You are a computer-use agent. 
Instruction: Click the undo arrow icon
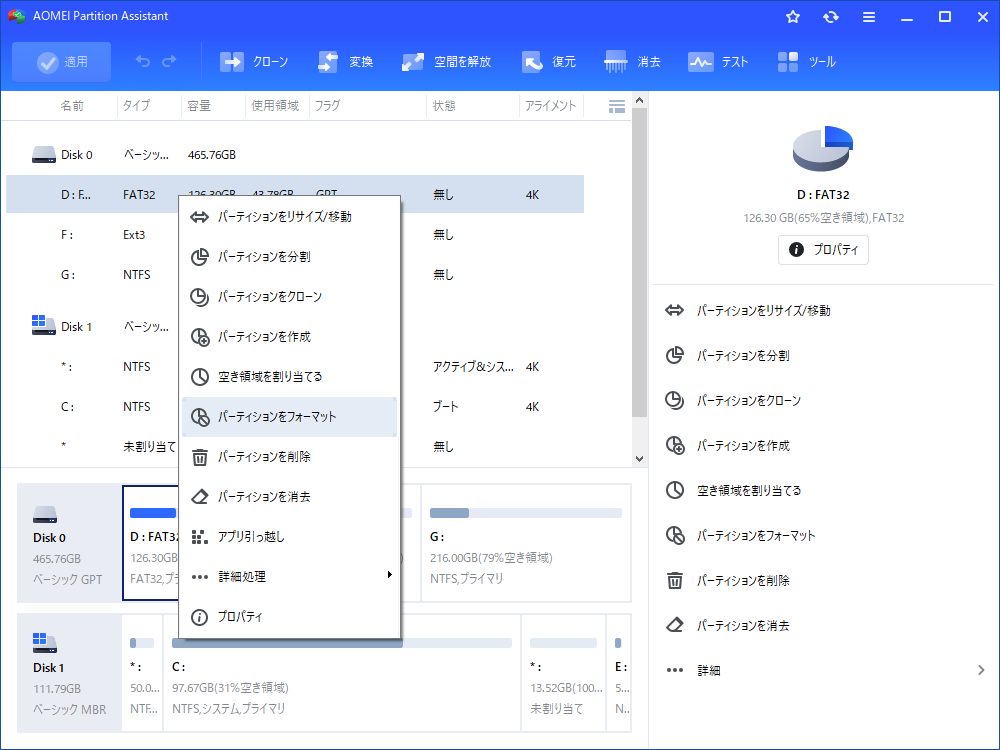(143, 61)
